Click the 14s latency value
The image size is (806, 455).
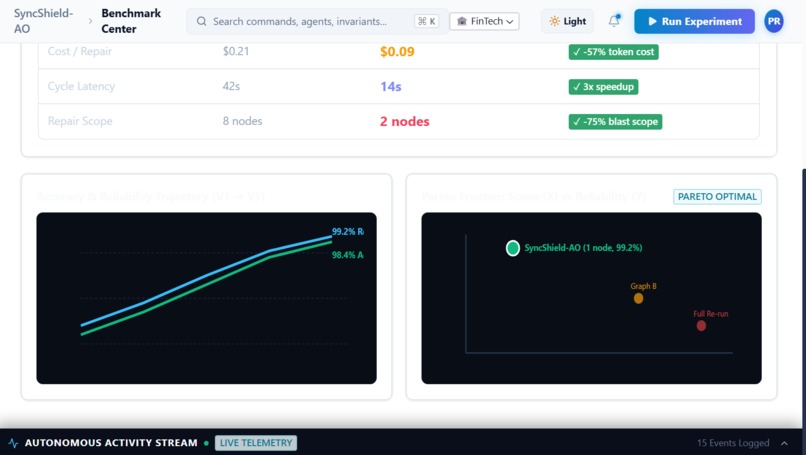391,86
